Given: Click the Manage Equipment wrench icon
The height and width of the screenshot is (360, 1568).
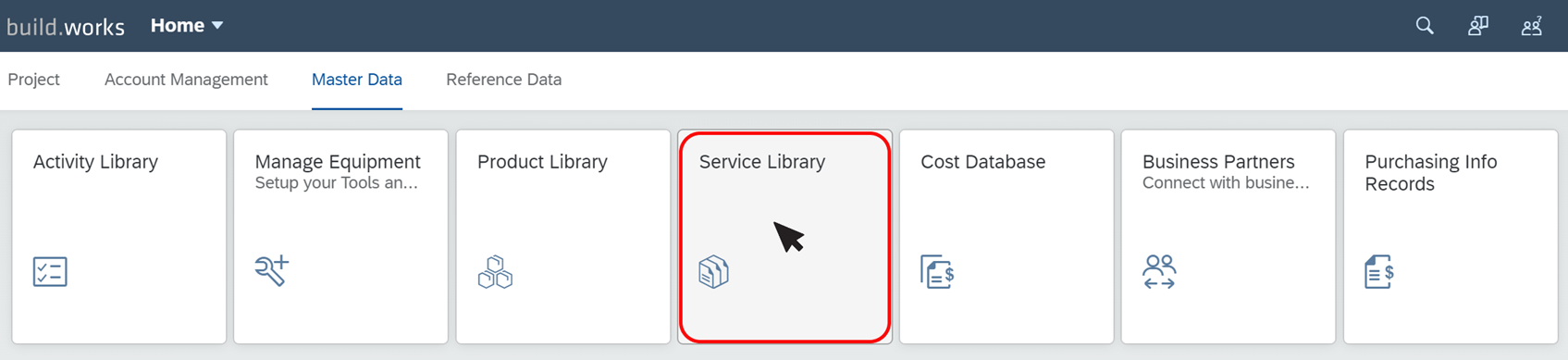Looking at the screenshot, I should coord(272,270).
